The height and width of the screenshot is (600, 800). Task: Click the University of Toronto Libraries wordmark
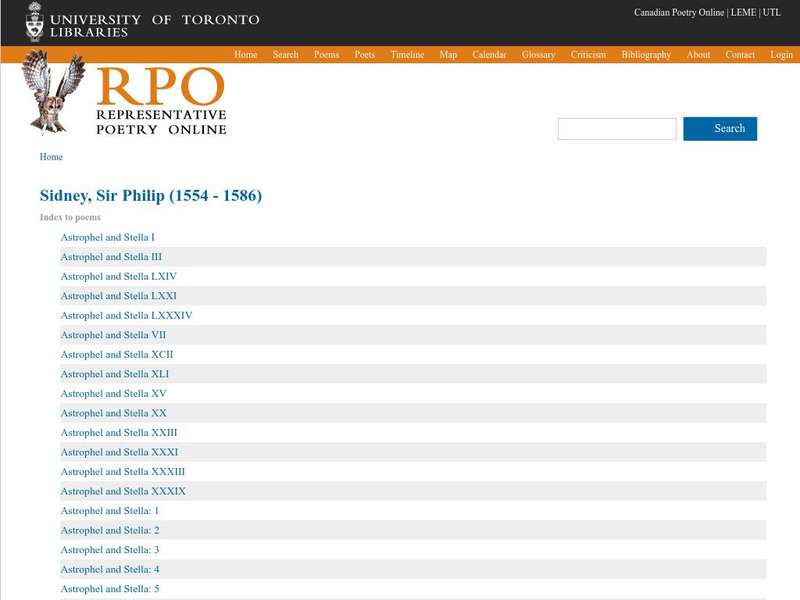(155, 26)
